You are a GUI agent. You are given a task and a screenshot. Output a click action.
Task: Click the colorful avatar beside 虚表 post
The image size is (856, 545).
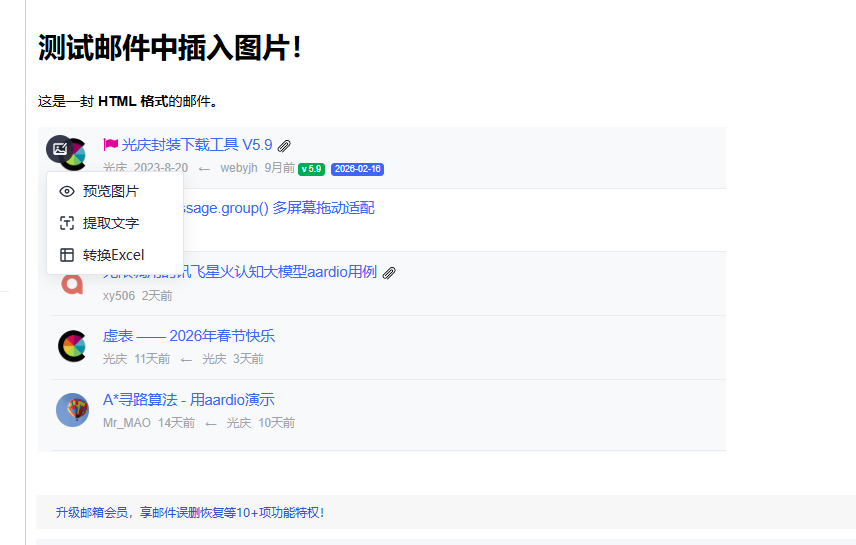click(x=72, y=346)
